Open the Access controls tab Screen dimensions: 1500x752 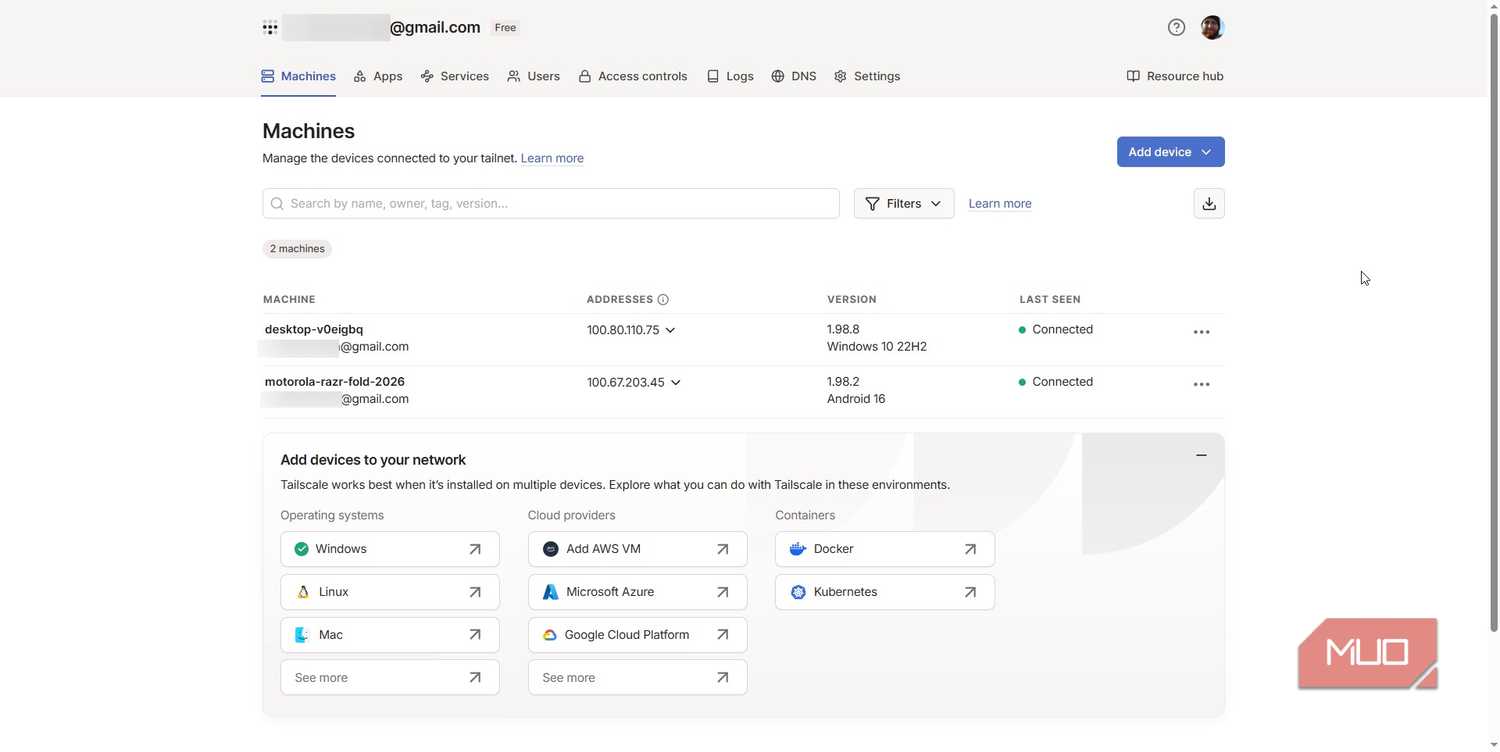pyautogui.click(x=633, y=76)
